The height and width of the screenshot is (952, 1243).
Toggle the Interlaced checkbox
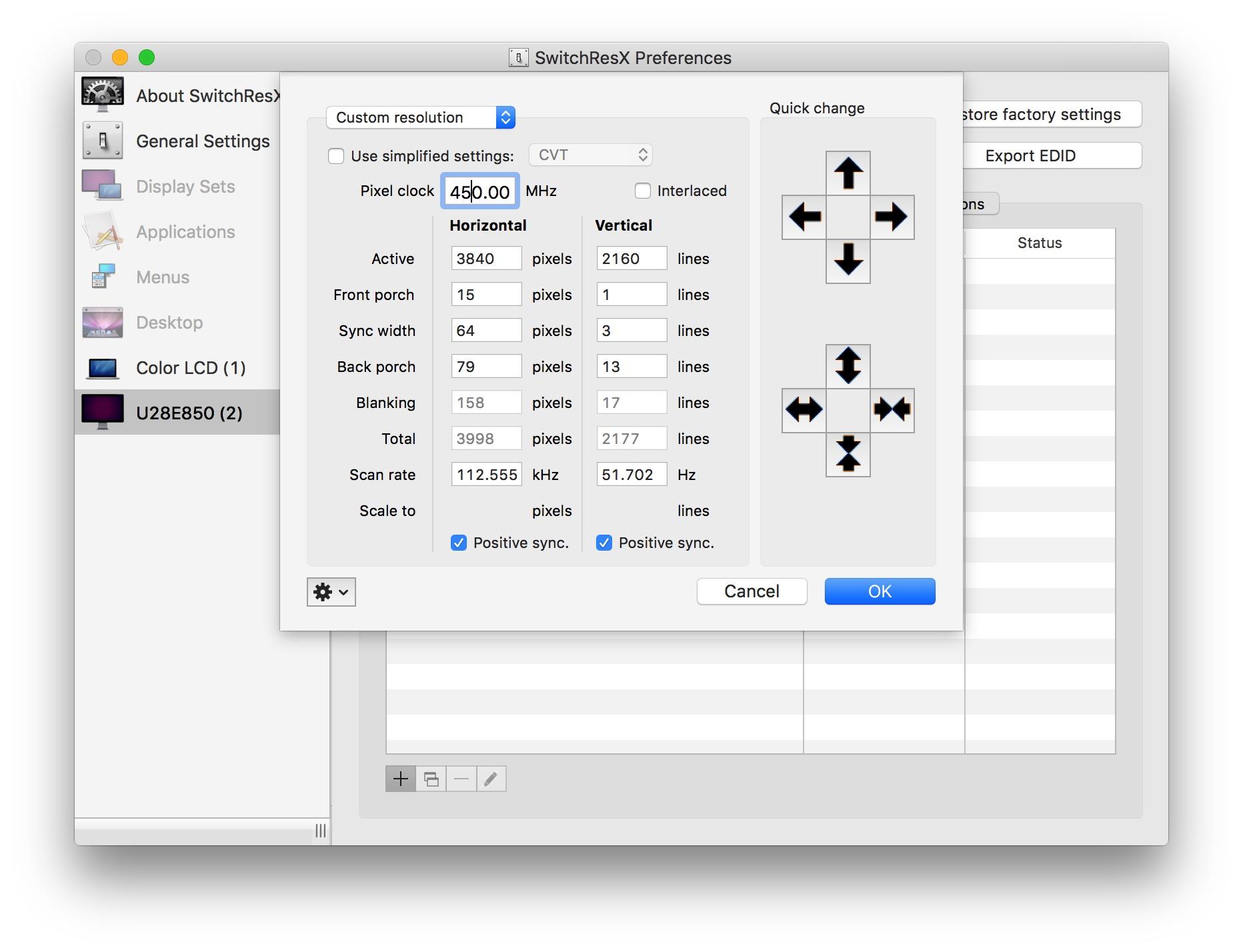[x=643, y=191]
